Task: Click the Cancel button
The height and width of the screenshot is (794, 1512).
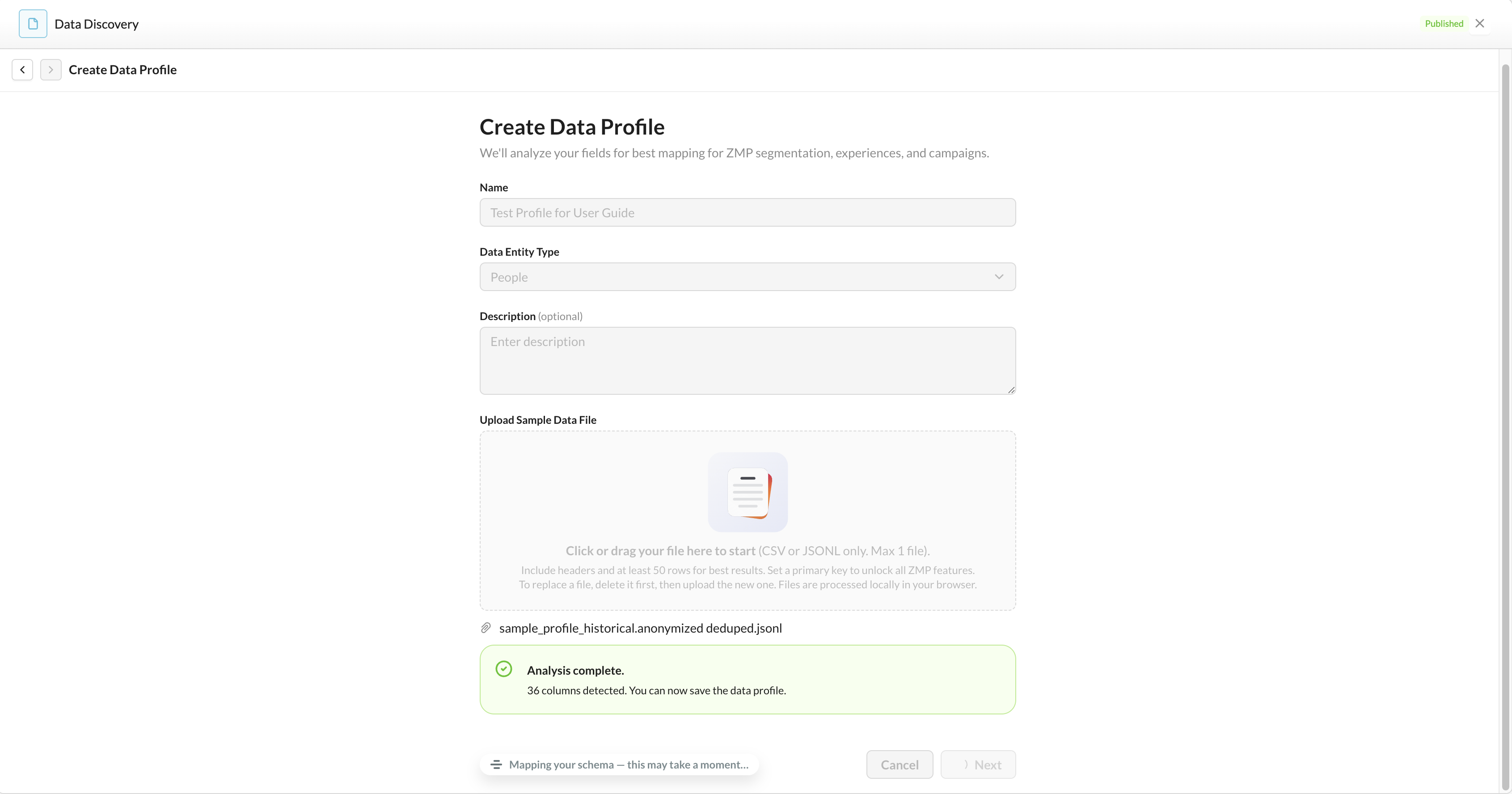Action: 900,764
